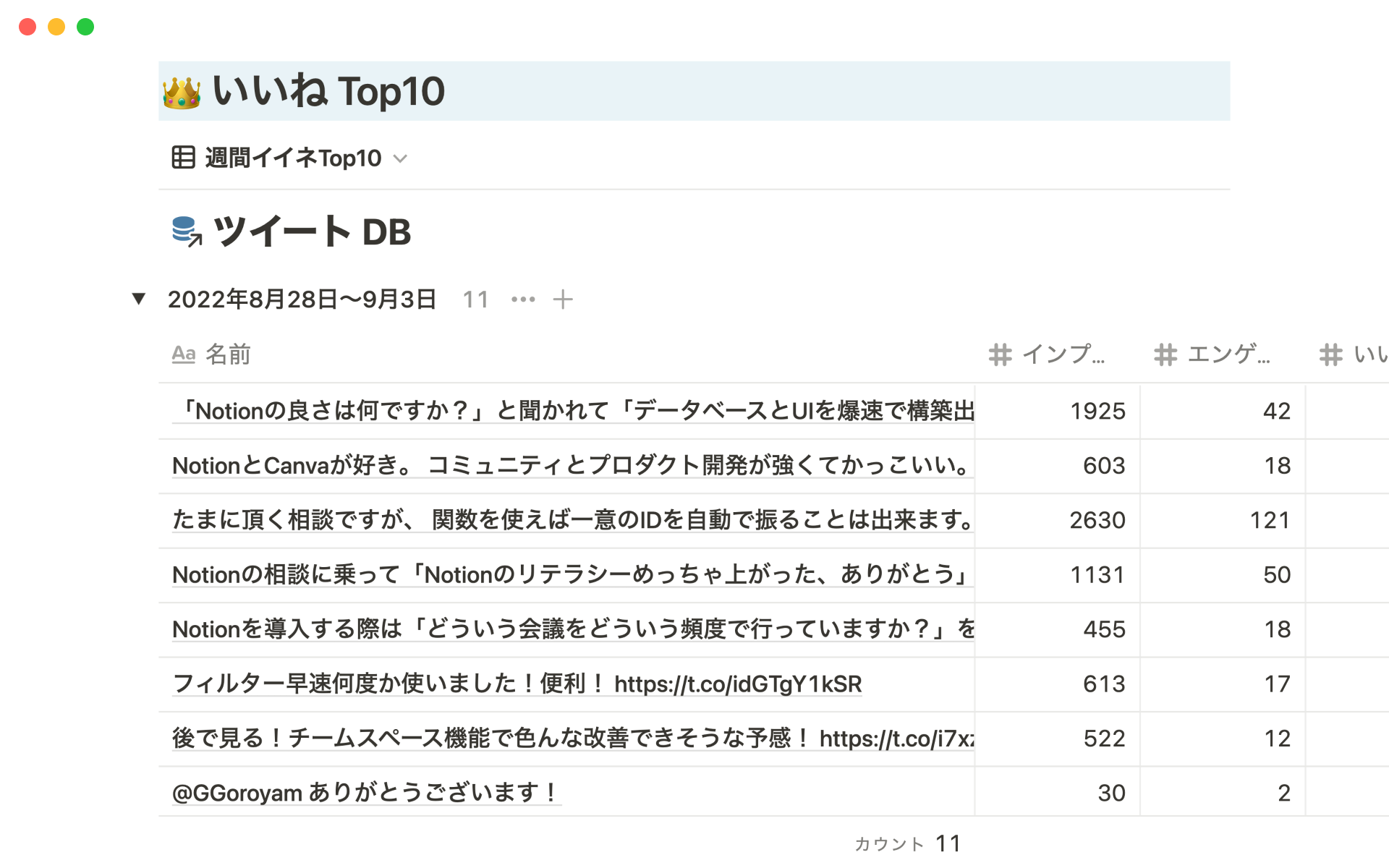1389x868 pixels.
Task: Click the partially visible いい column header
Action: [x=1353, y=354]
